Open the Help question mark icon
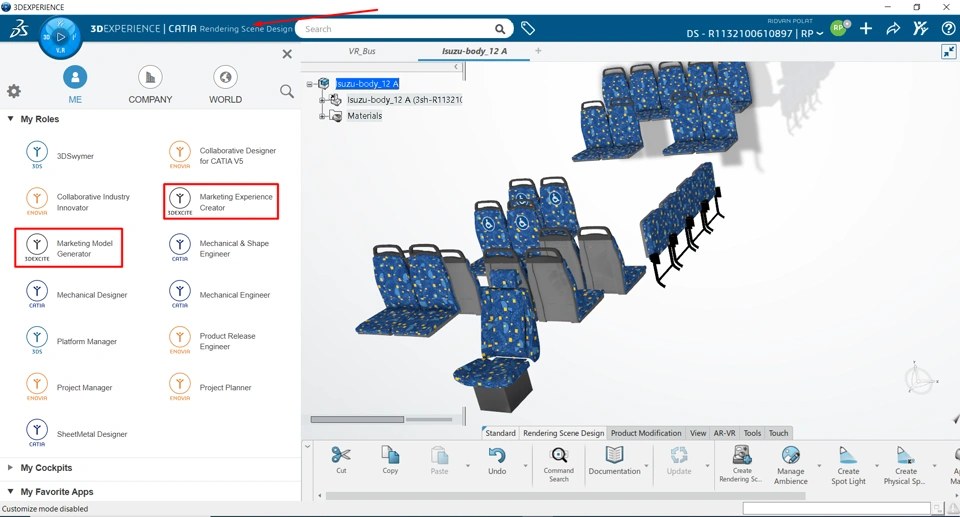Image resolution: width=960 pixels, height=517 pixels. click(x=948, y=28)
